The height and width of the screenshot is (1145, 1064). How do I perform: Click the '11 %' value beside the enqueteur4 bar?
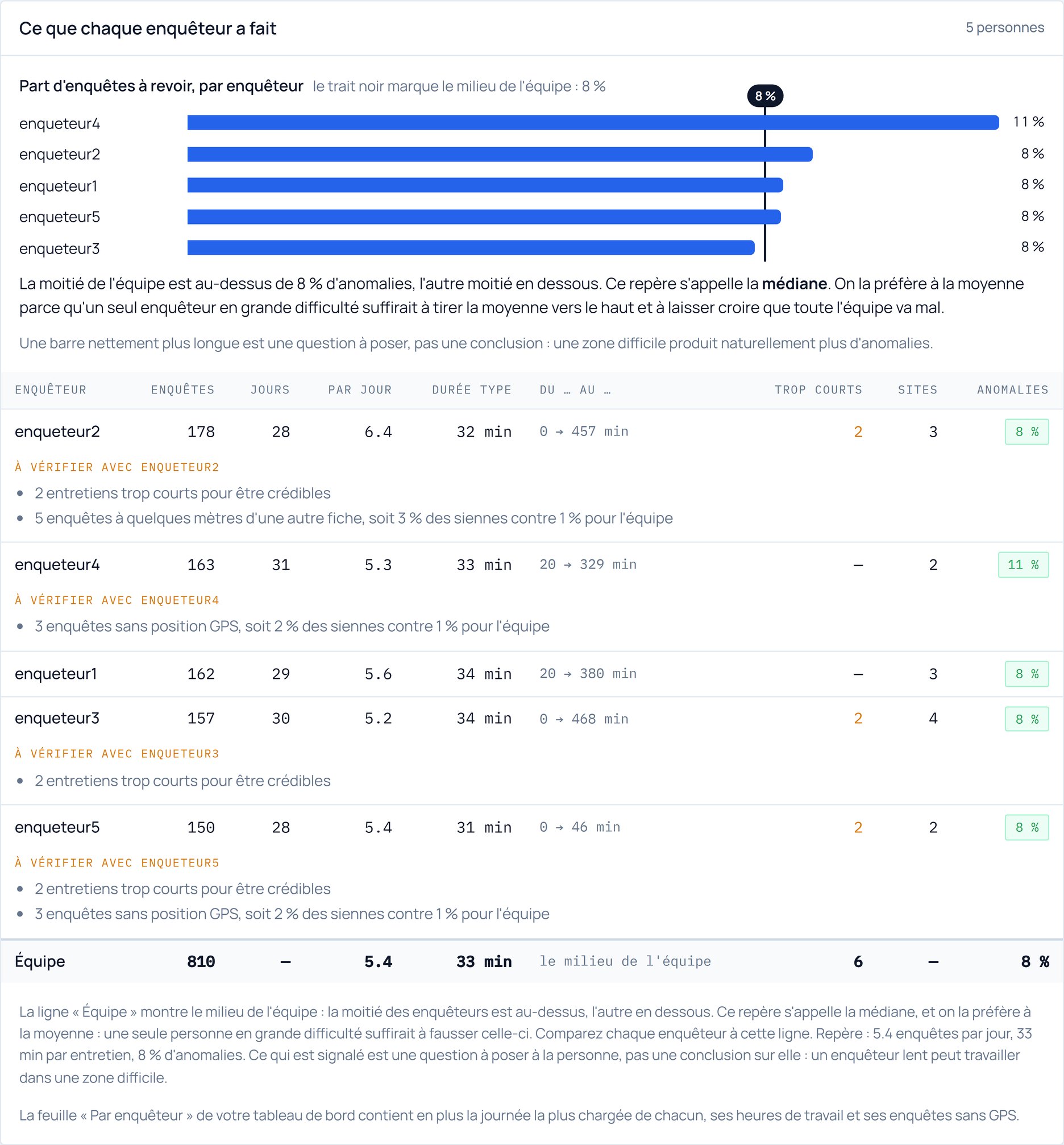click(x=1028, y=122)
